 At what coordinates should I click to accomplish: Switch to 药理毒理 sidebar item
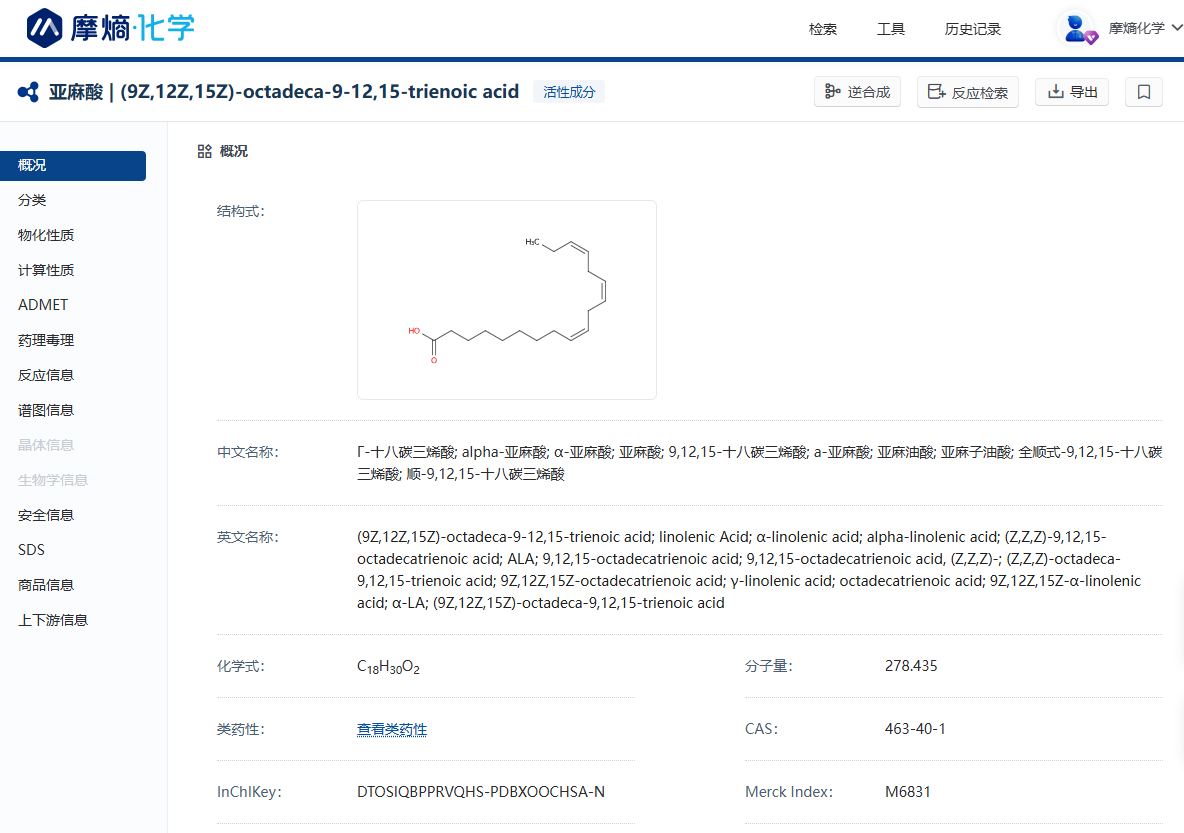(x=46, y=340)
